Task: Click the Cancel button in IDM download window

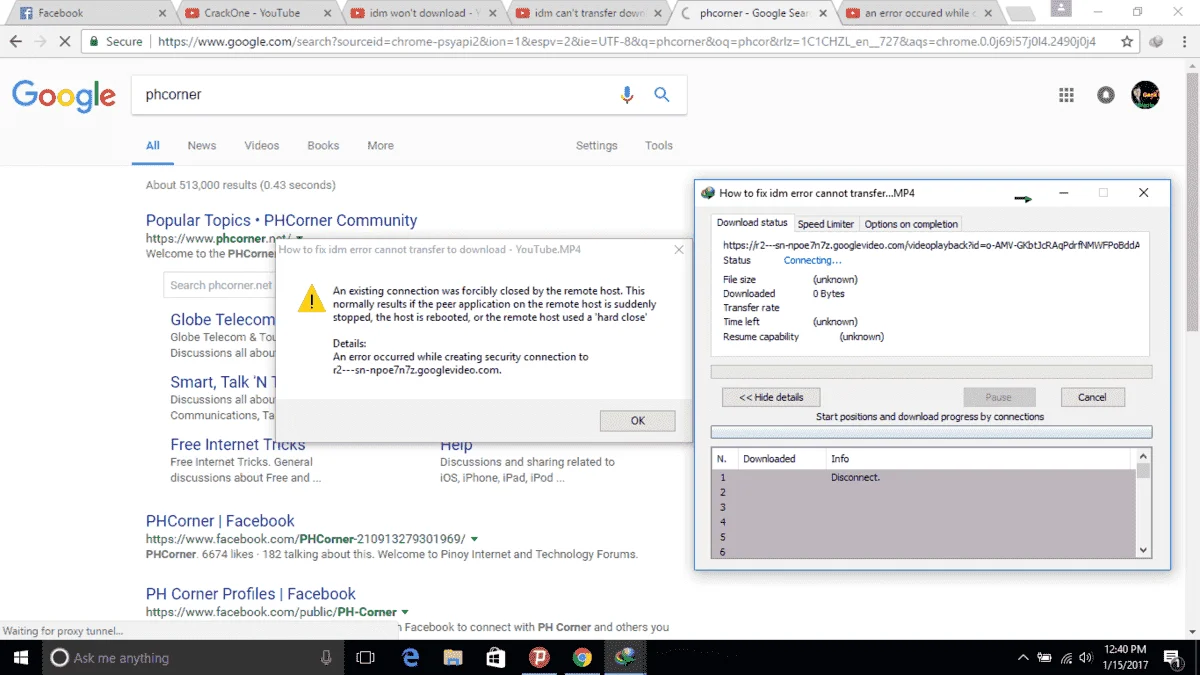Action: click(x=1092, y=397)
